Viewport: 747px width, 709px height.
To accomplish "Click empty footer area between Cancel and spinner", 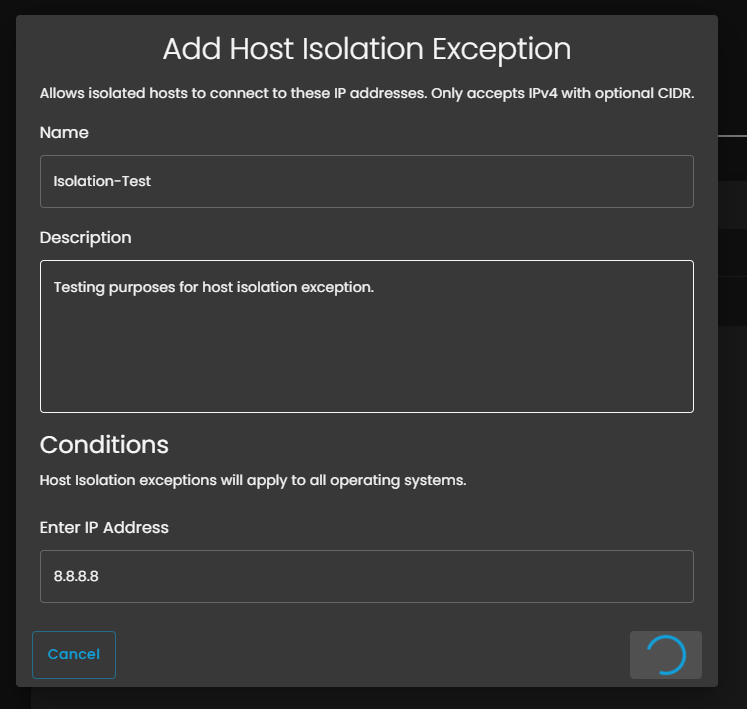I will [370, 655].
